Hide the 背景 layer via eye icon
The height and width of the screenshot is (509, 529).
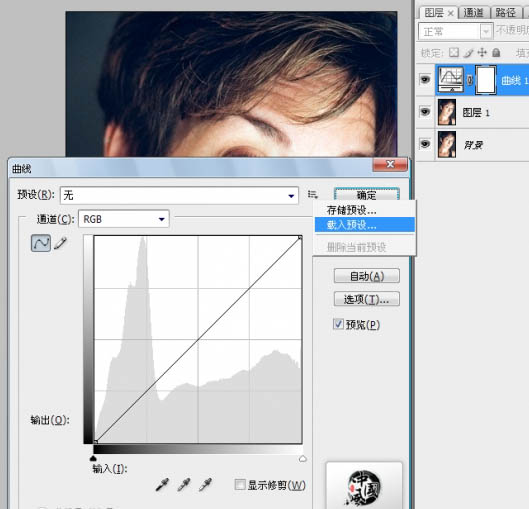click(425, 144)
